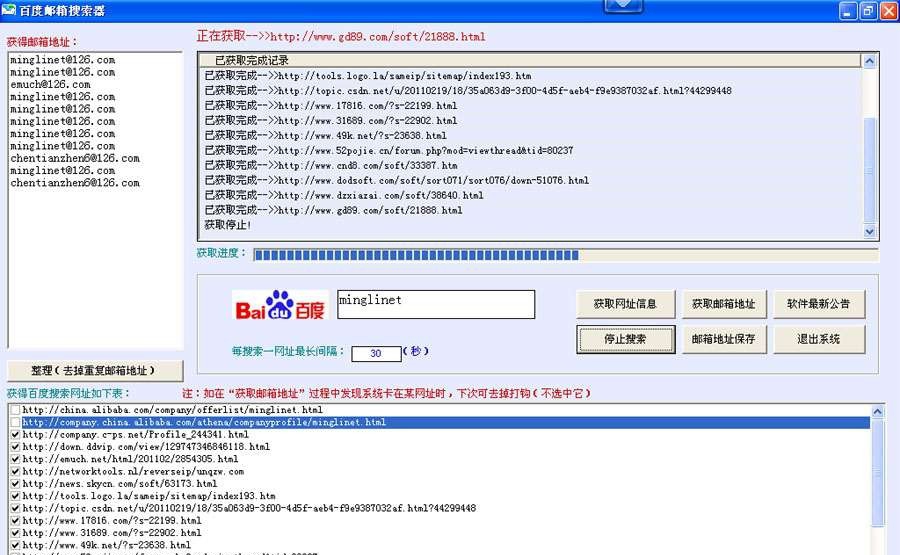The image size is (900, 555).
Task: Uncheck www.31689.com URL checkbox
Action: pos(15,533)
